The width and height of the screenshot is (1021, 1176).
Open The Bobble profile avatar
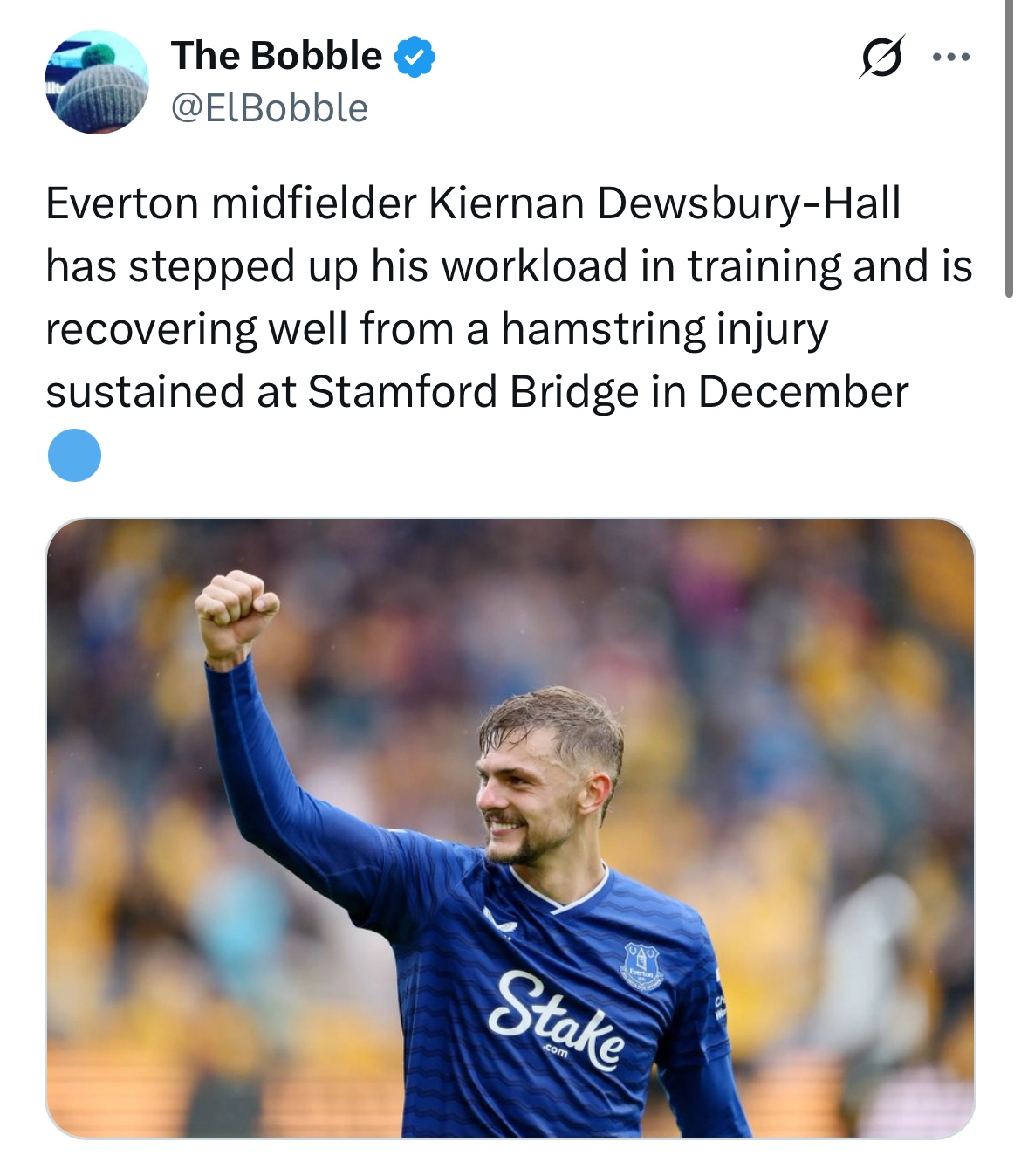tap(96, 81)
